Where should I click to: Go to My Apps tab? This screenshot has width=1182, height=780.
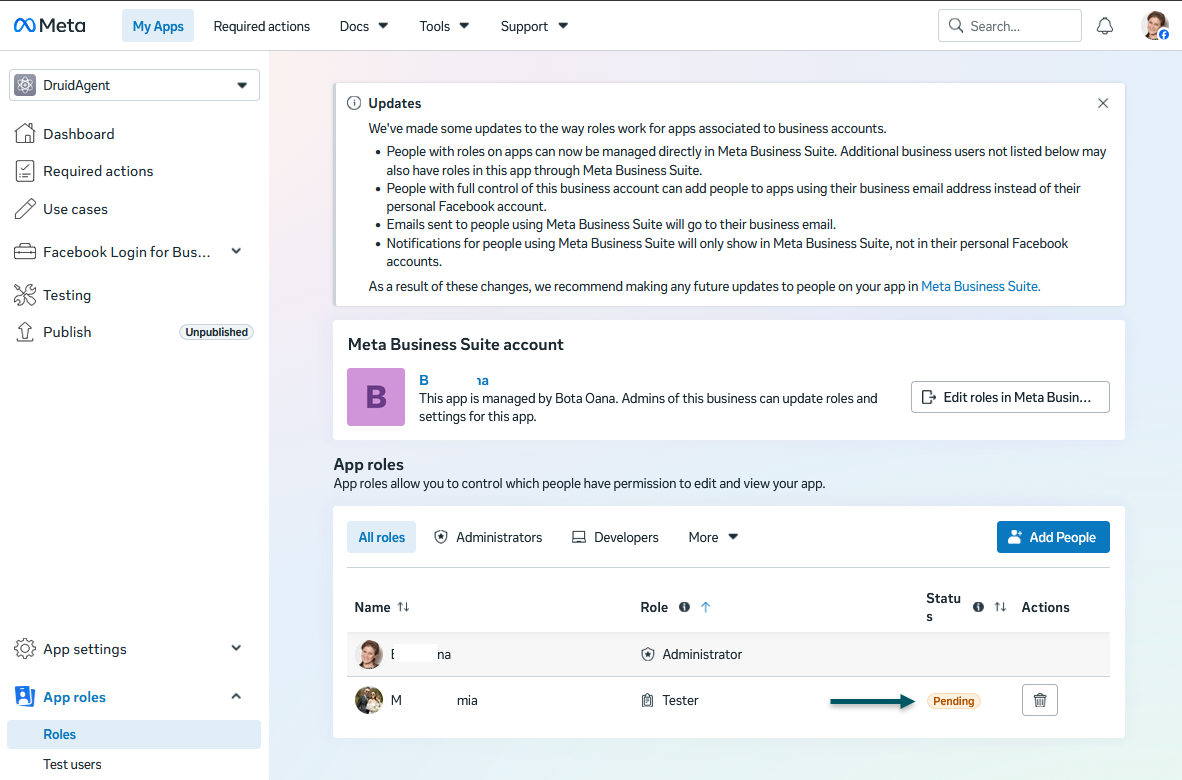click(x=158, y=26)
